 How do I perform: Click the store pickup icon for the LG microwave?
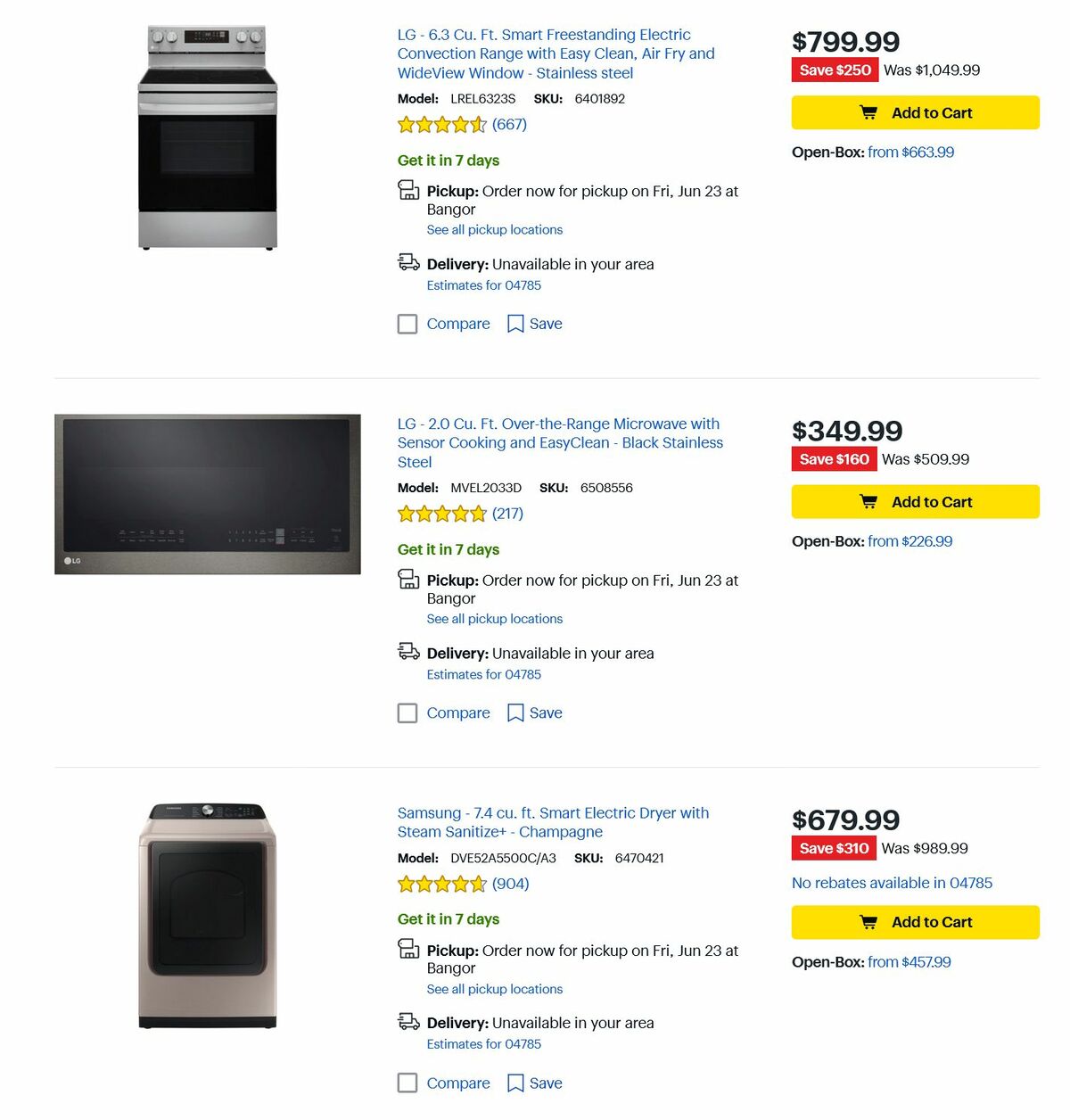point(408,580)
